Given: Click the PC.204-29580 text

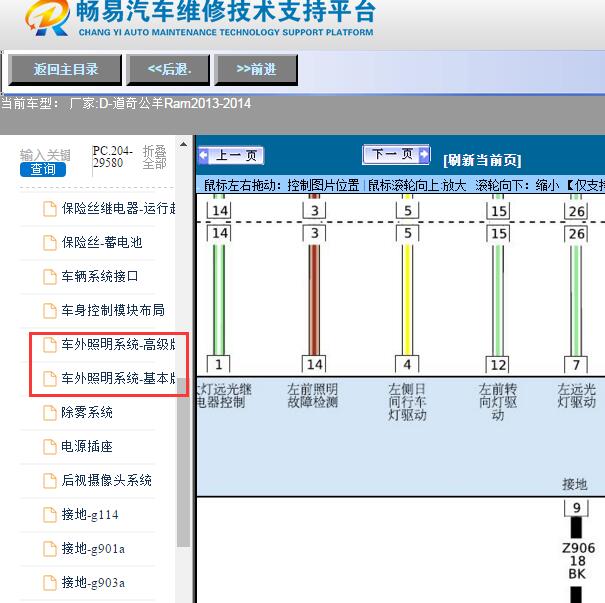Looking at the screenshot, I should pyautogui.click(x=112, y=157).
